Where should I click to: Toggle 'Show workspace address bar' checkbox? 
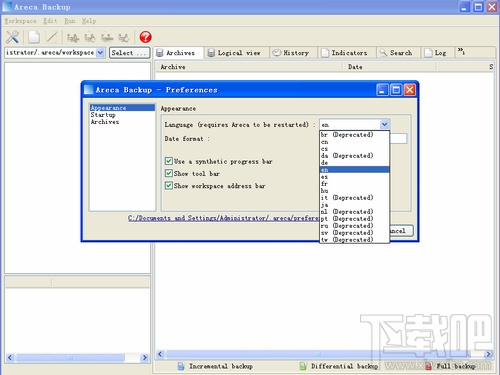(x=169, y=186)
